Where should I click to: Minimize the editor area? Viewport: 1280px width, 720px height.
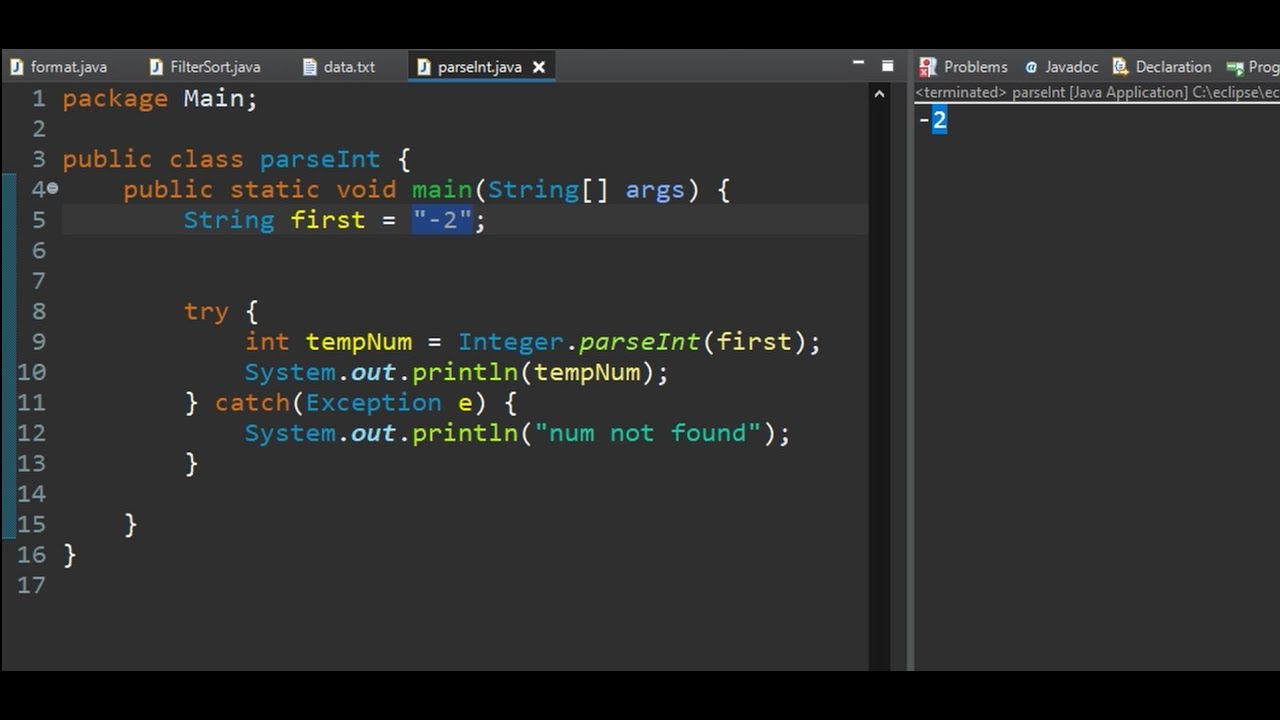[x=858, y=63]
